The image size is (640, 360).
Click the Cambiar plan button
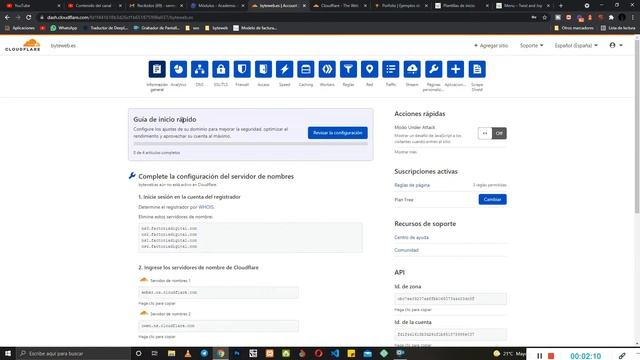(493, 200)
